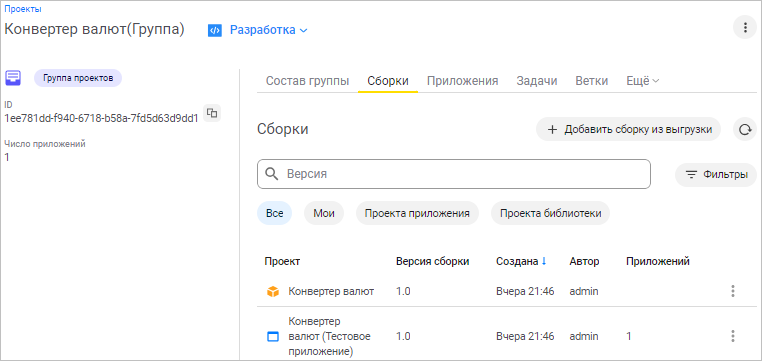Screen dimensions: 762x361
Task: Copy the group ID to clipboard
Action: click(212, 113)
